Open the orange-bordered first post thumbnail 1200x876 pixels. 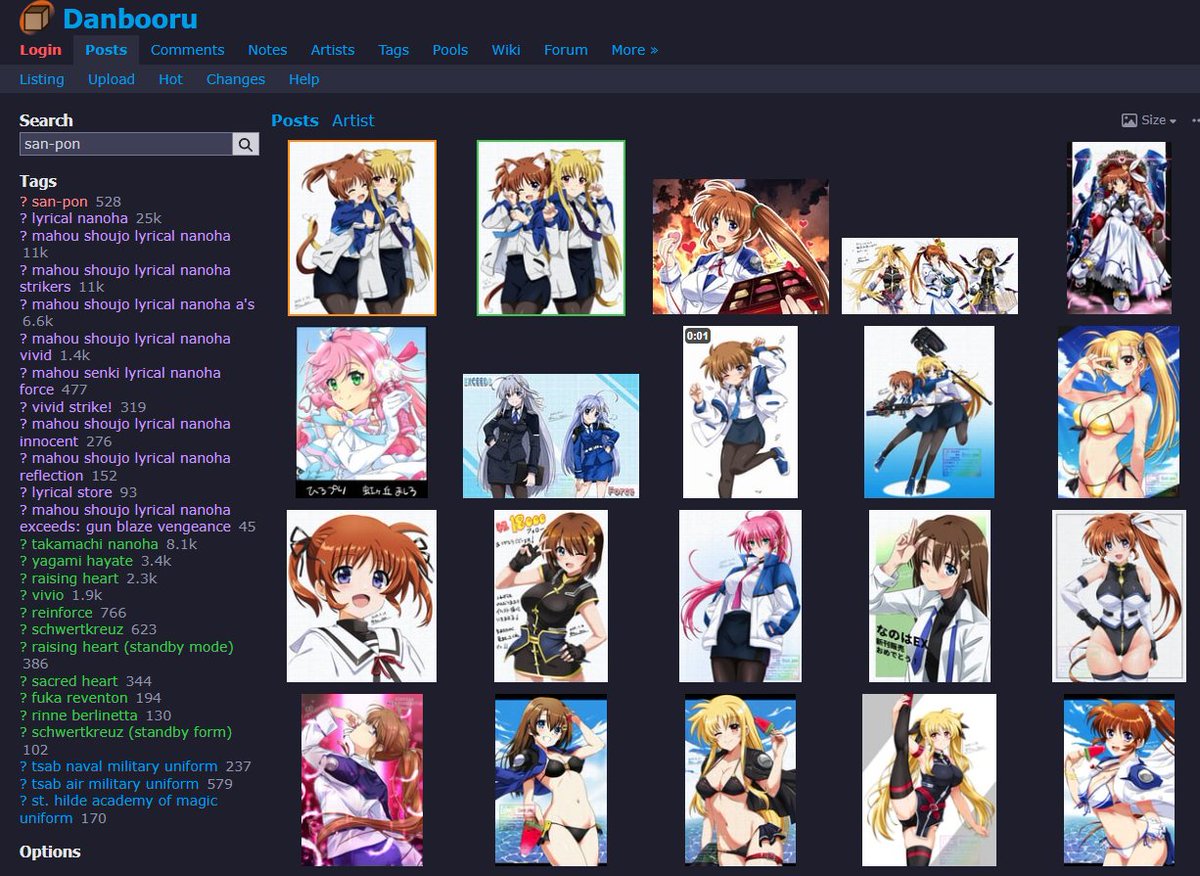tap(362, 228)
